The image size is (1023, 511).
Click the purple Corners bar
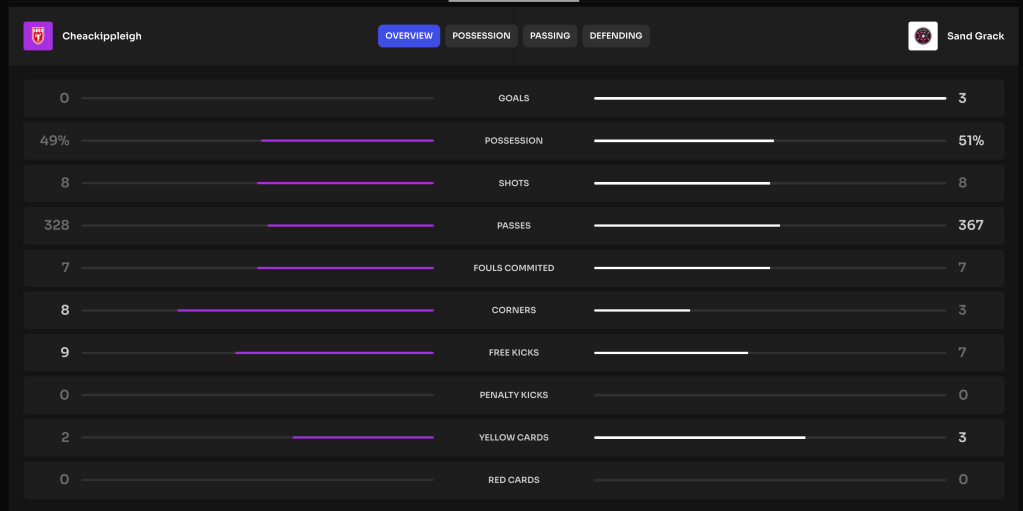[x=305, y=310]
